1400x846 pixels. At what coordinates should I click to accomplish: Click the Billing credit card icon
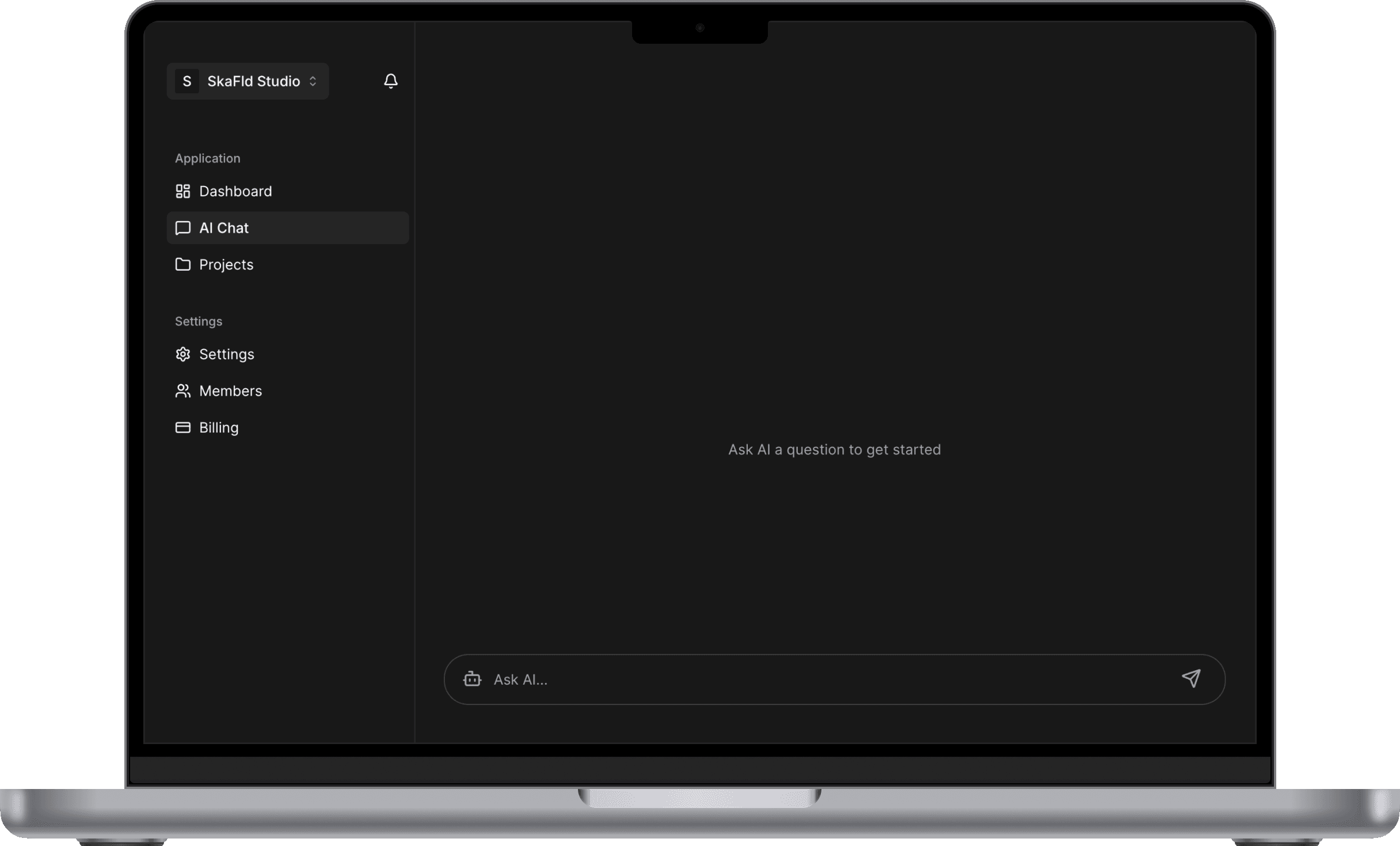pos(182,427)
